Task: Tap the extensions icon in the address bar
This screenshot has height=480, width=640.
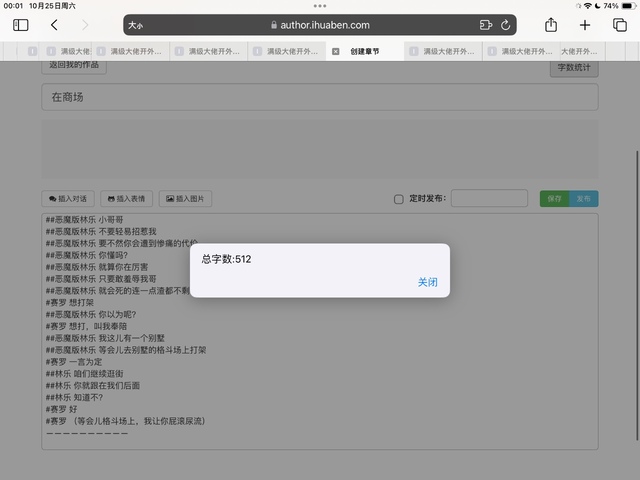Action: tap(486, 25)
